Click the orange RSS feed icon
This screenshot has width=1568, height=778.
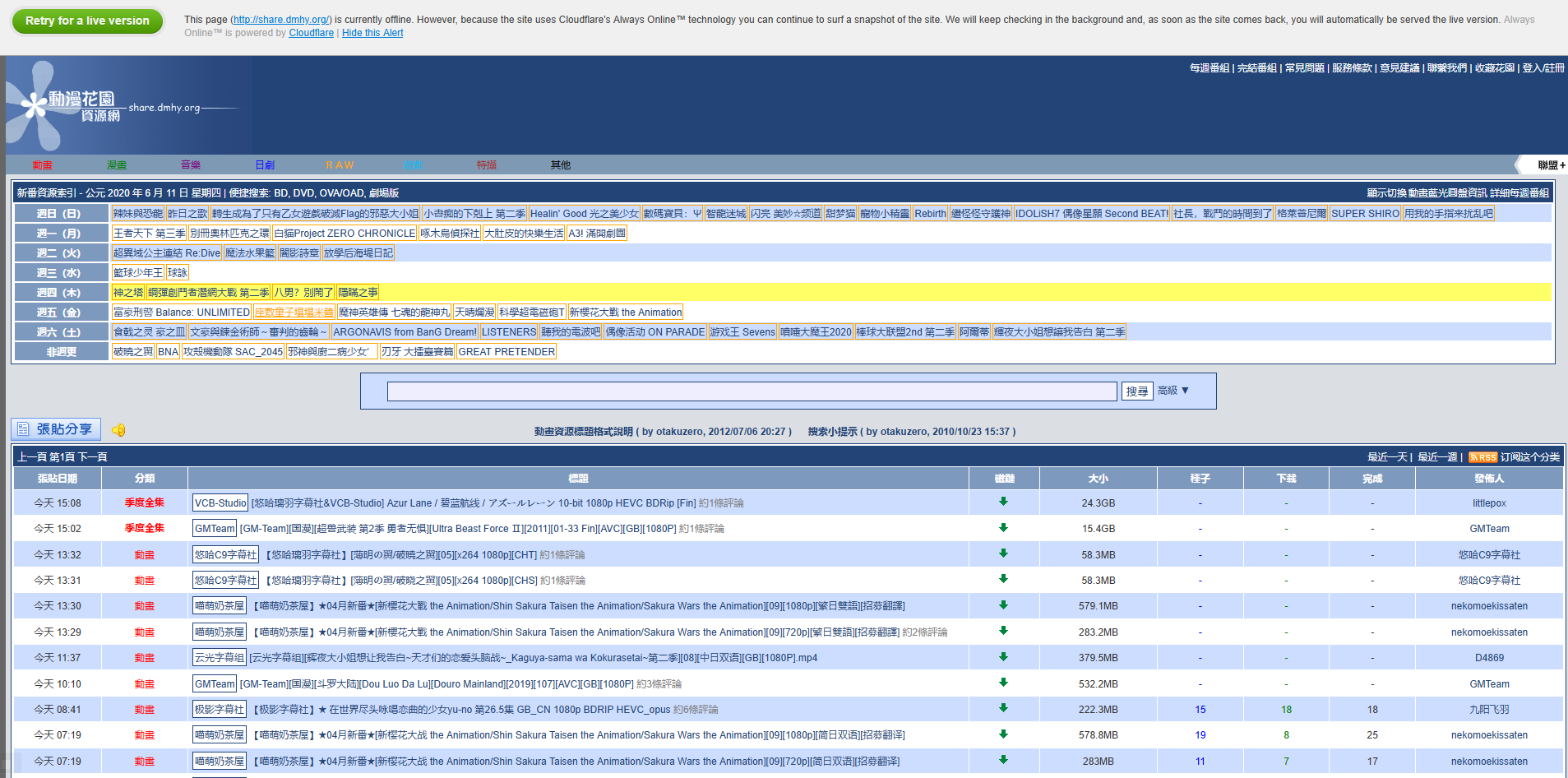1482,457
